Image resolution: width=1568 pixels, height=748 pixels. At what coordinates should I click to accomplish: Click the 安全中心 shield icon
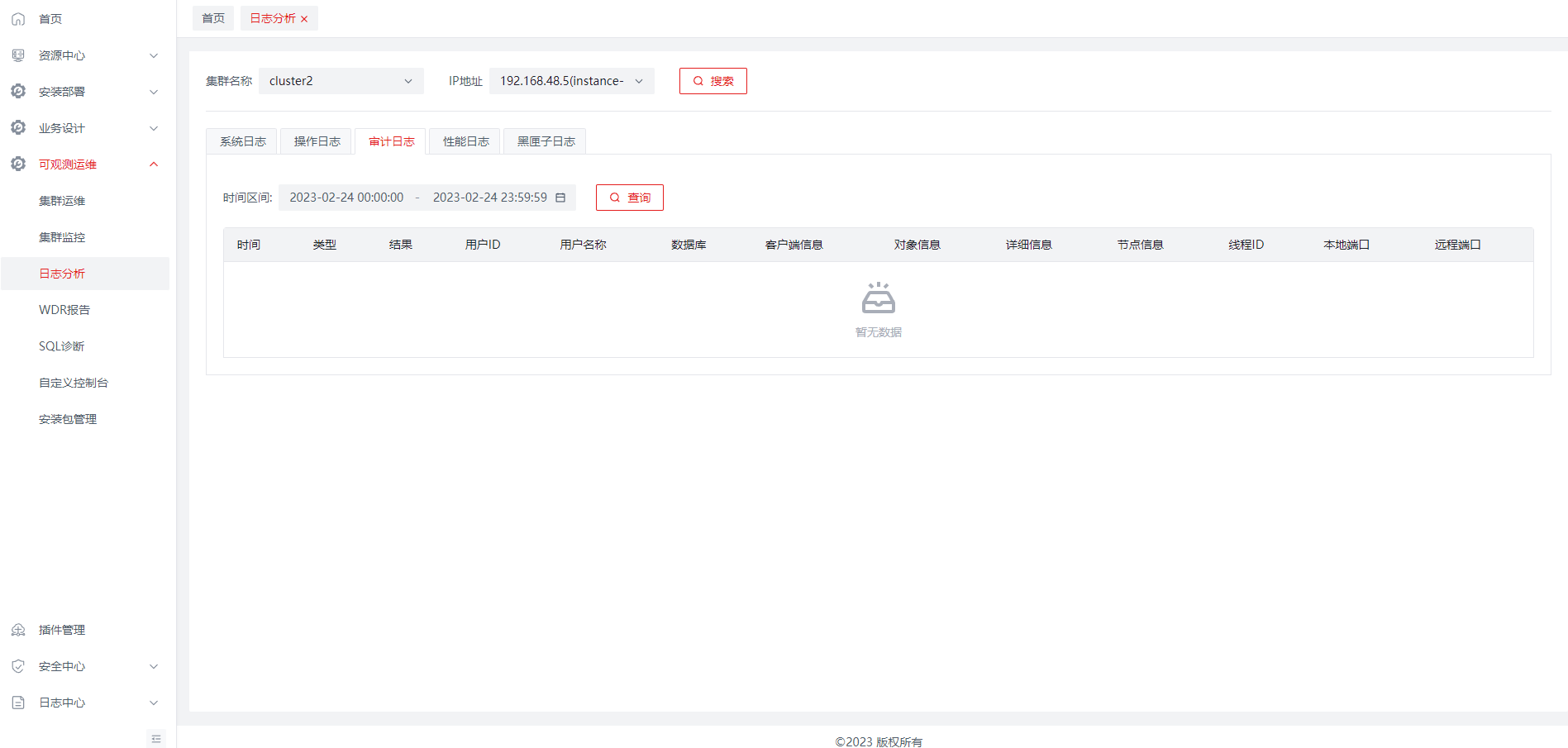coord(18,666)
